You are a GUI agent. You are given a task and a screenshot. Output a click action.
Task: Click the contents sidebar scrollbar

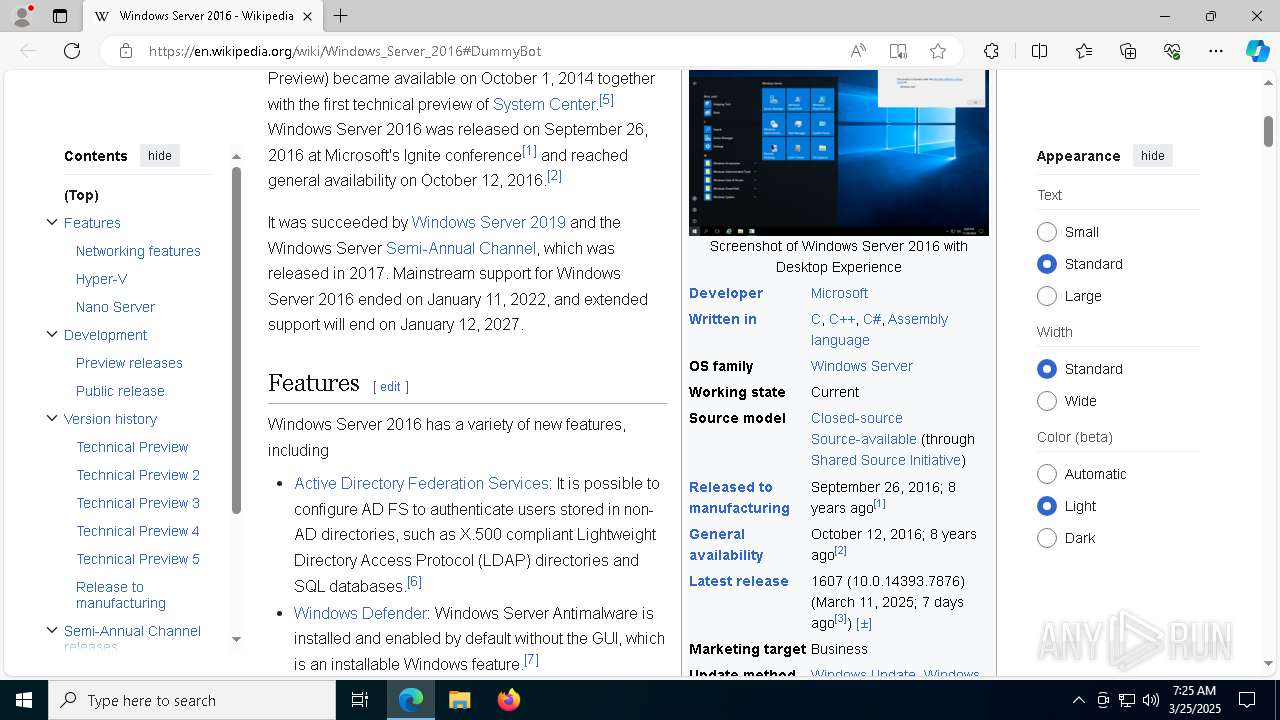pos(236,340)
